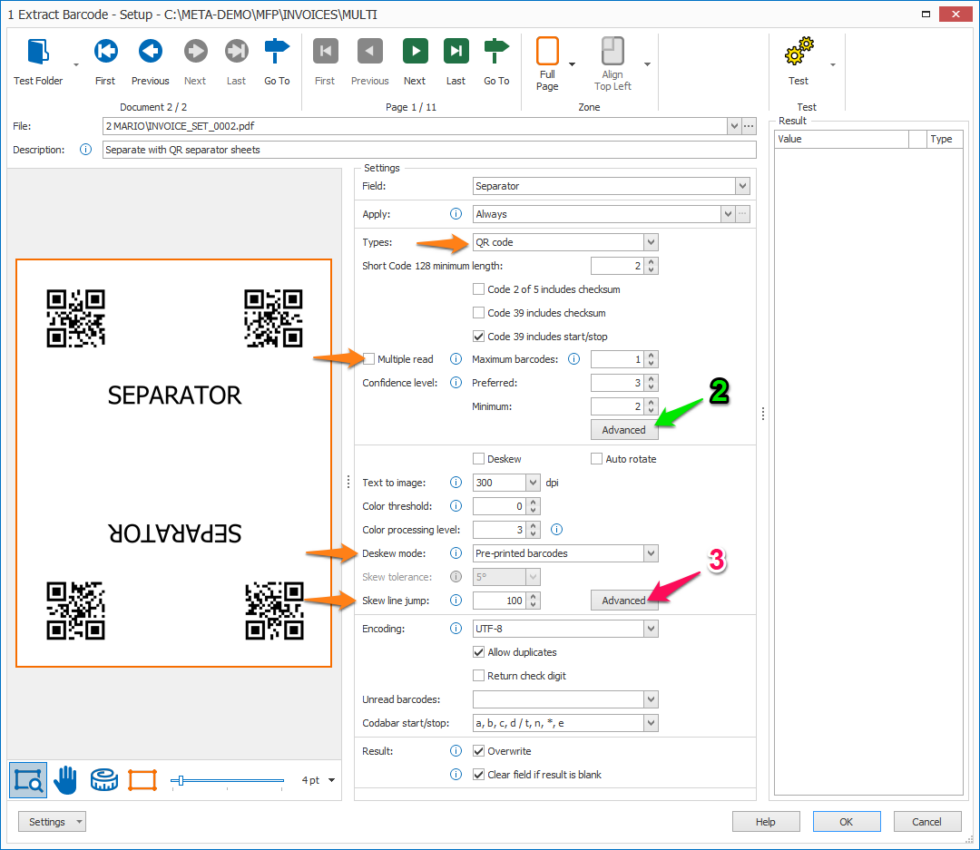Select the Test Folder icon

pos(37,50)
